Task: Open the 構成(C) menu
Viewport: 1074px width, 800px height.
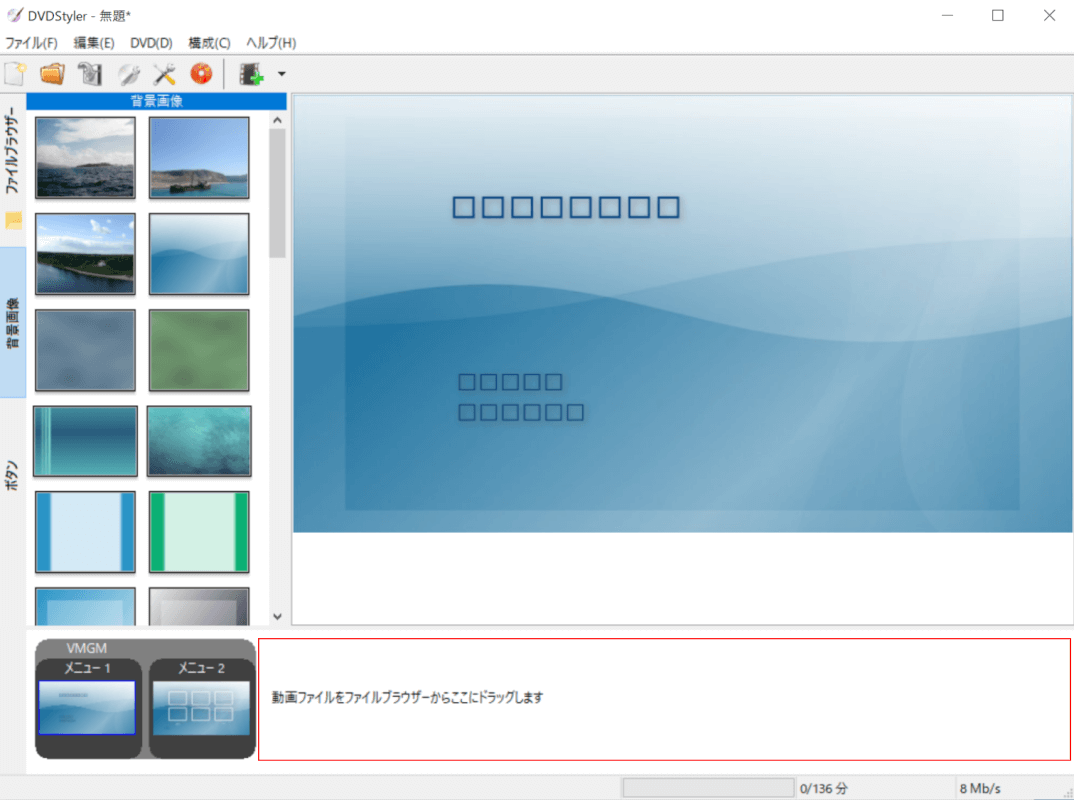Action: pyautogui.click(x=209, y=42)
